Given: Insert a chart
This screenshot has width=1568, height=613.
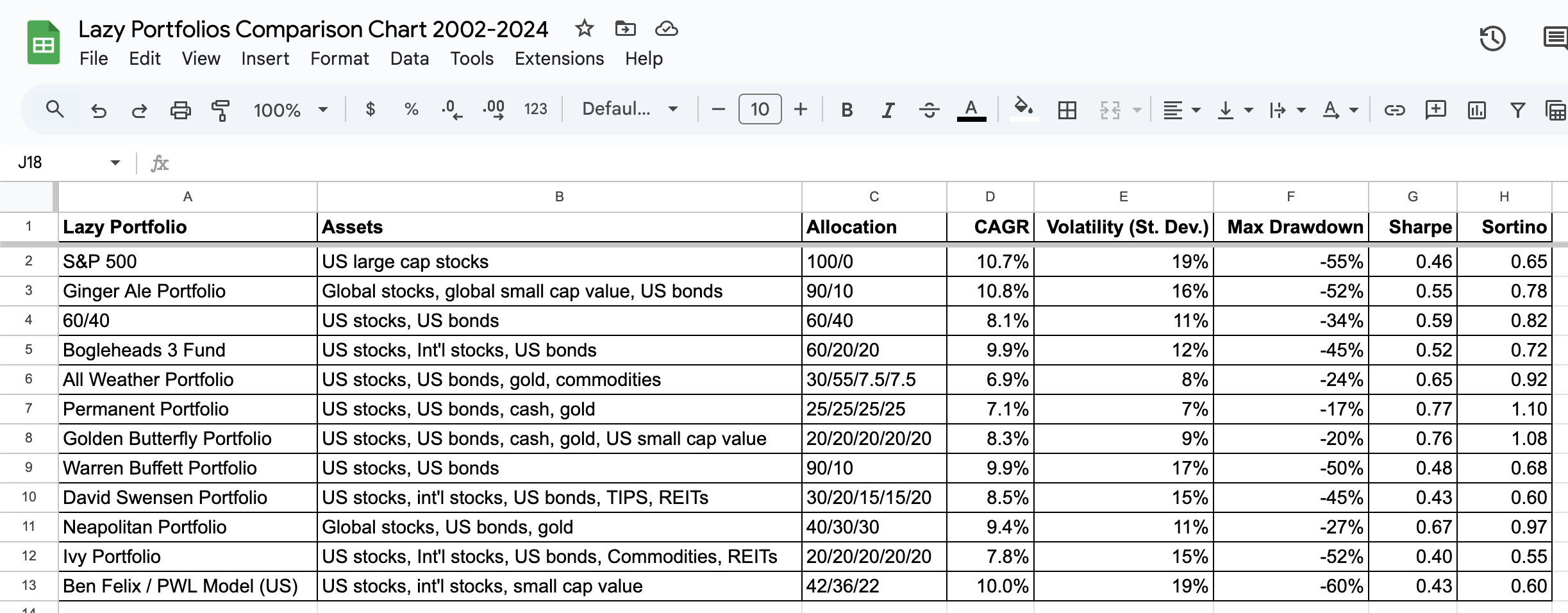Looking at the screenshot, I should click(x=1476, y=110).
